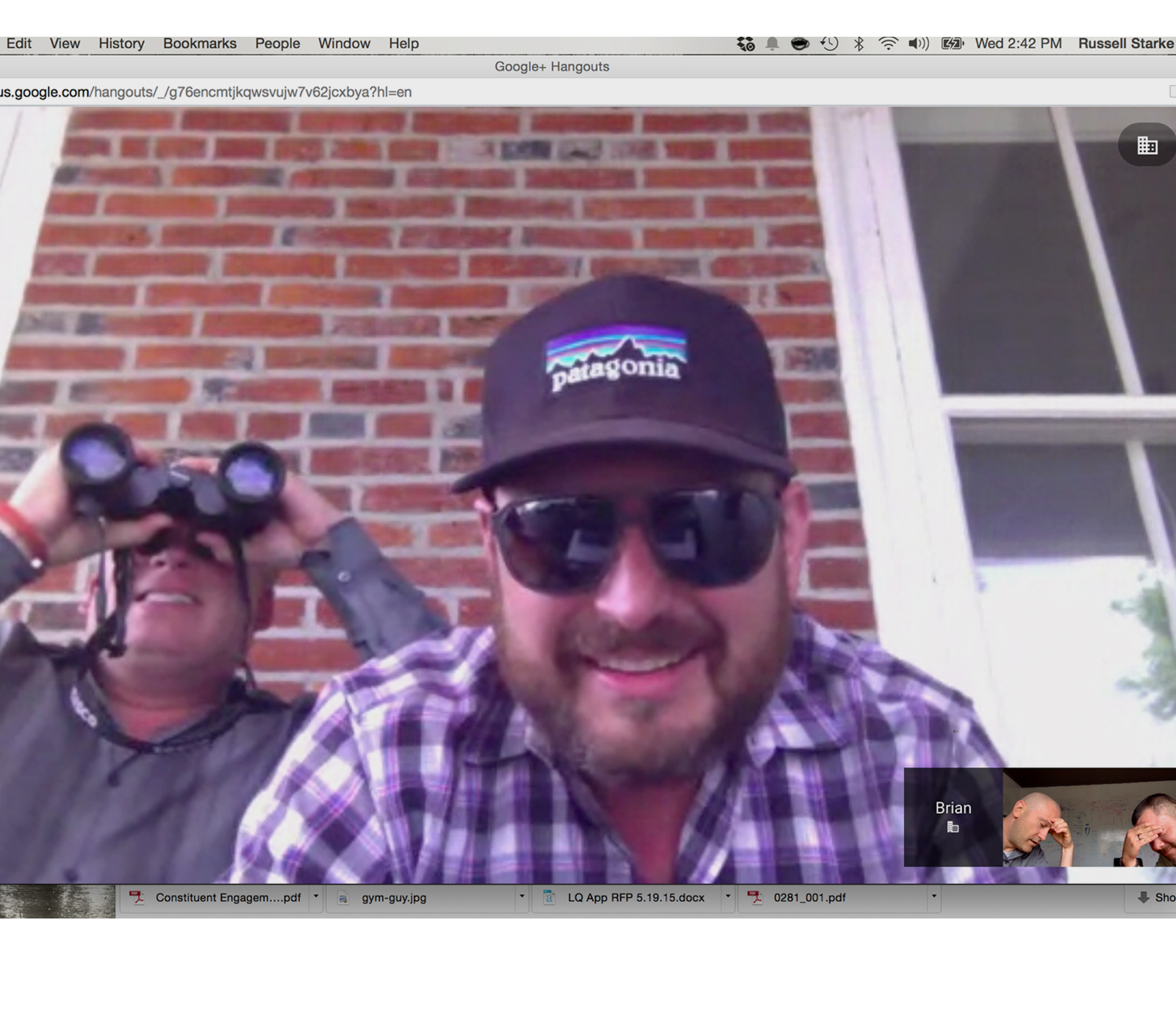Open the Window menu
The height and width of the screenshot is (1014, 1176).
coord(344,44)
